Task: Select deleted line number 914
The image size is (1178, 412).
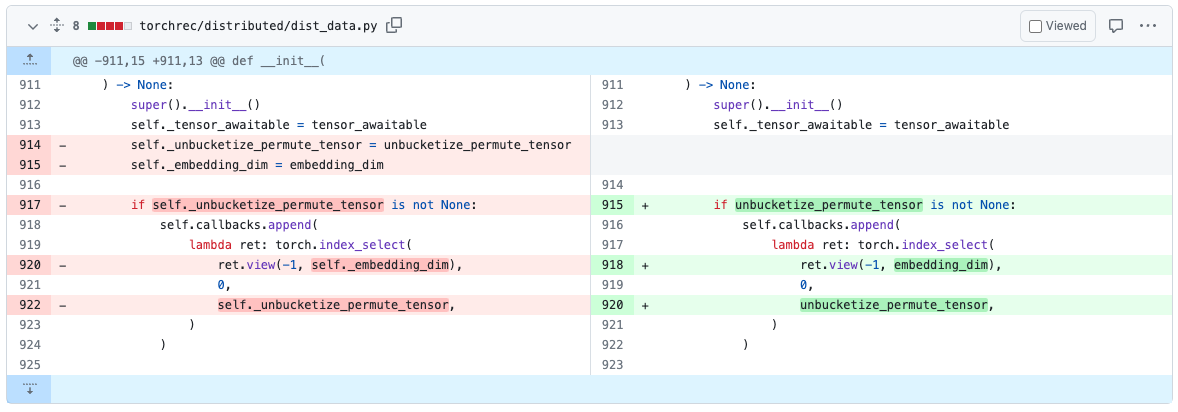Action: 29,145
